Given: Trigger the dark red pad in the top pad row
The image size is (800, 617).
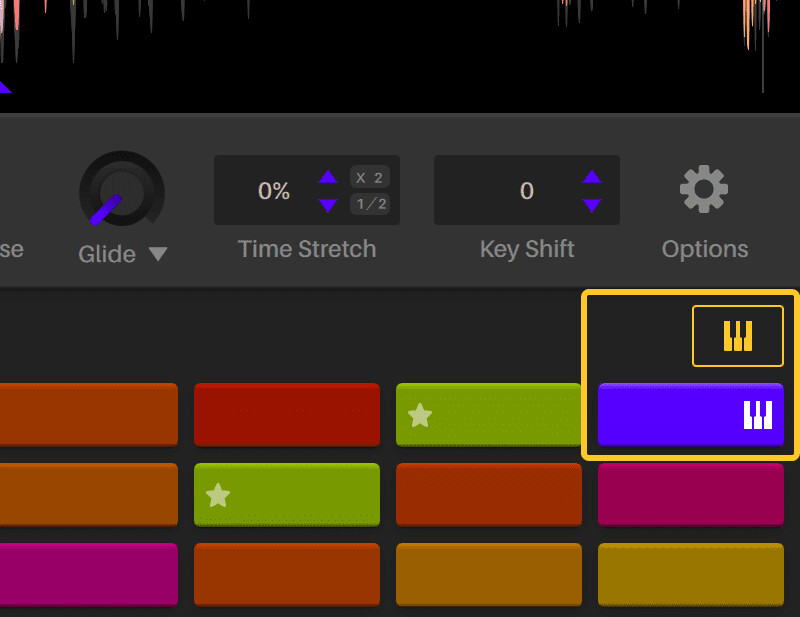Looking at the screenshot, I should coord(287,414).
